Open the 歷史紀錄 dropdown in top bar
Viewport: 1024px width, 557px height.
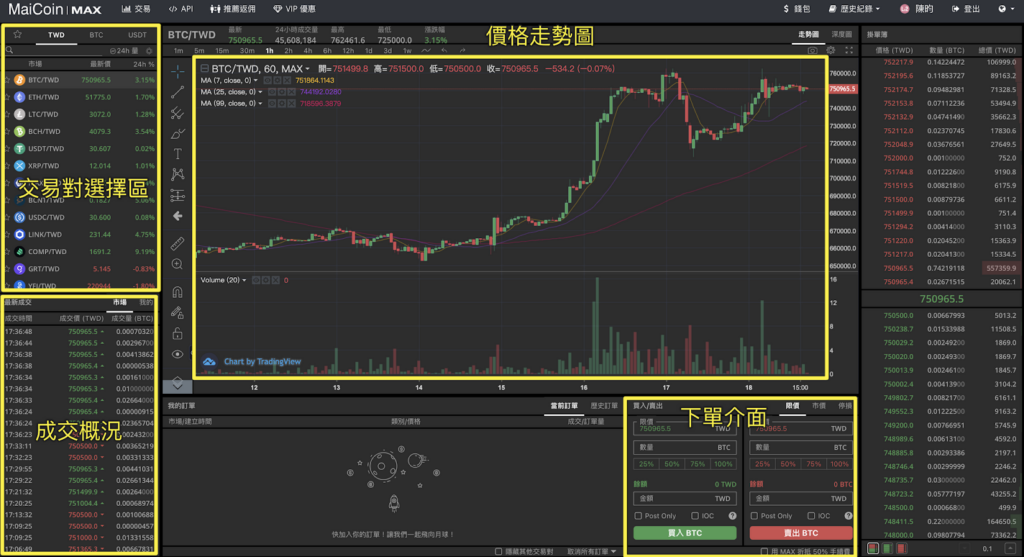855,9
